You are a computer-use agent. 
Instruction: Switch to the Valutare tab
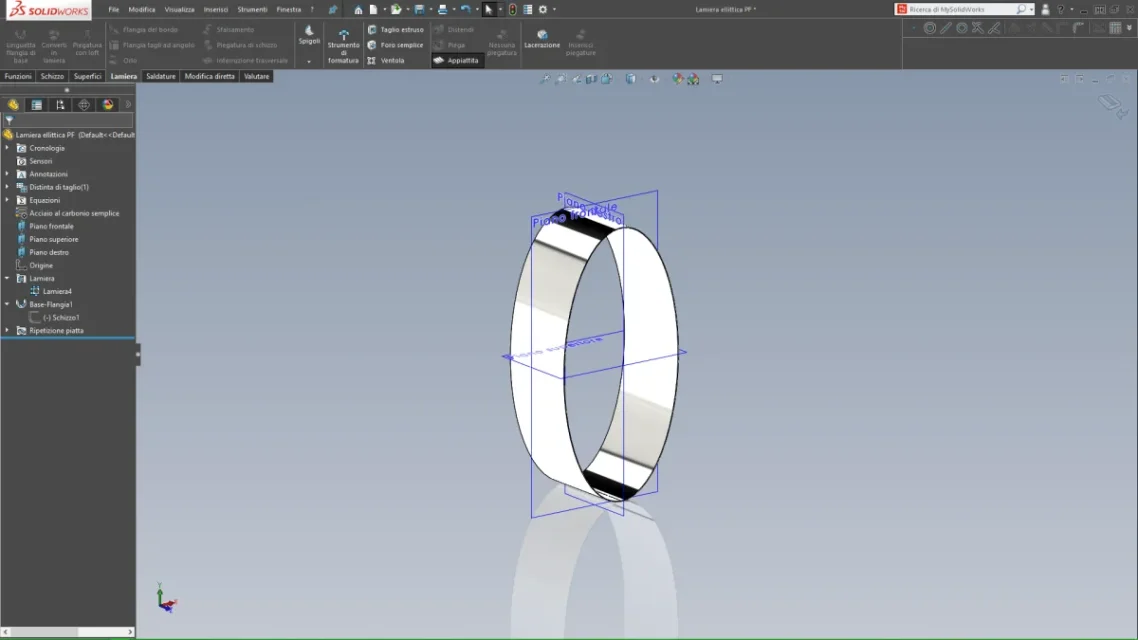256,76
